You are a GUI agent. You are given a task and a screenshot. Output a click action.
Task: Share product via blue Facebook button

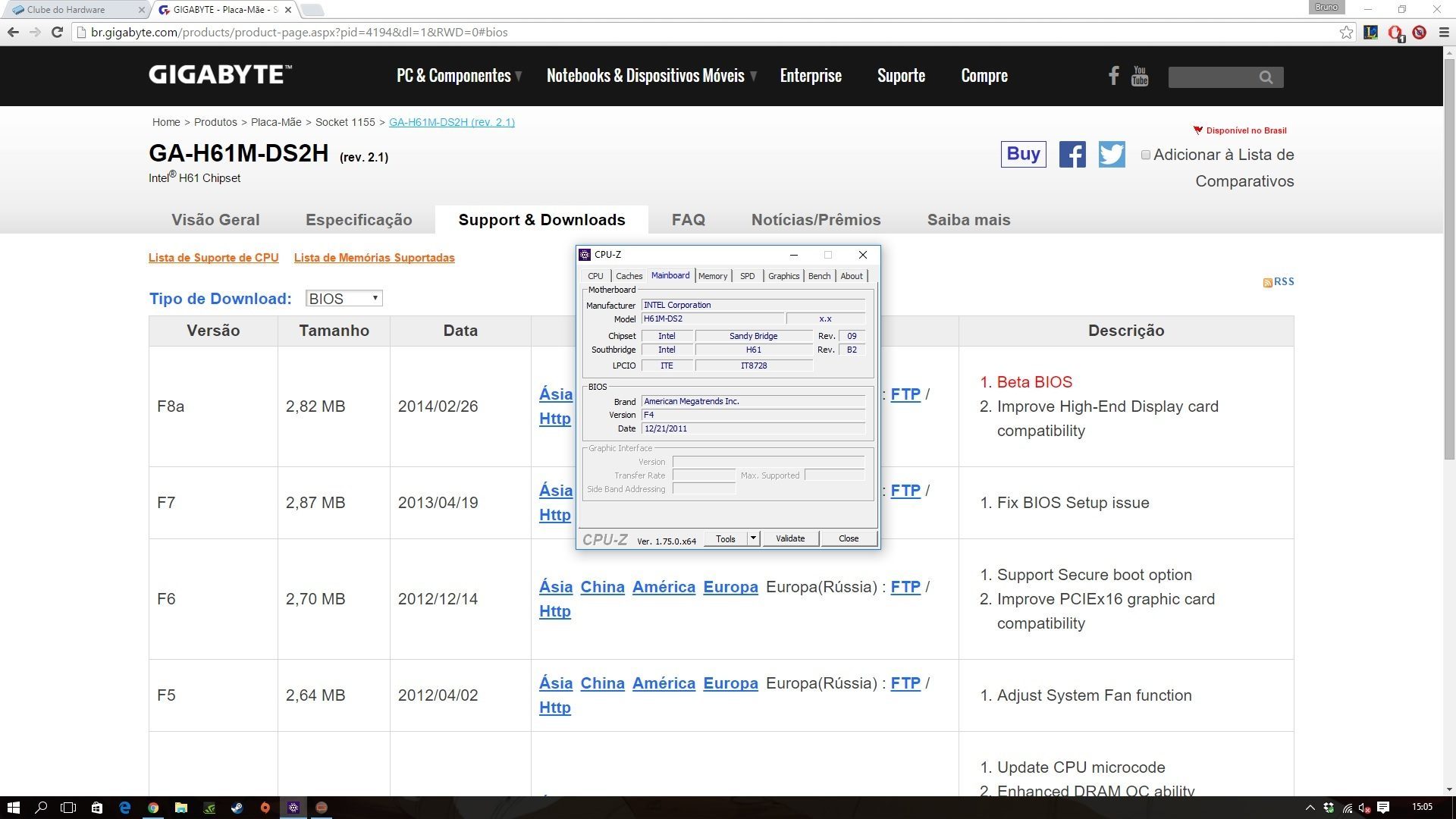[x=1072, y=155]
